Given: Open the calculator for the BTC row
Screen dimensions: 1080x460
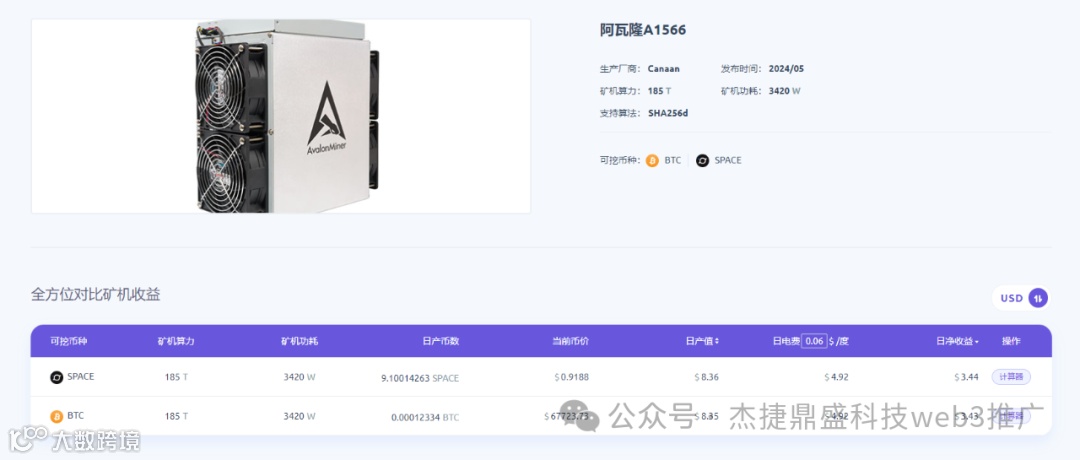Looking at the screenshot, I should pyautogui.click(x=1011, y=416).
